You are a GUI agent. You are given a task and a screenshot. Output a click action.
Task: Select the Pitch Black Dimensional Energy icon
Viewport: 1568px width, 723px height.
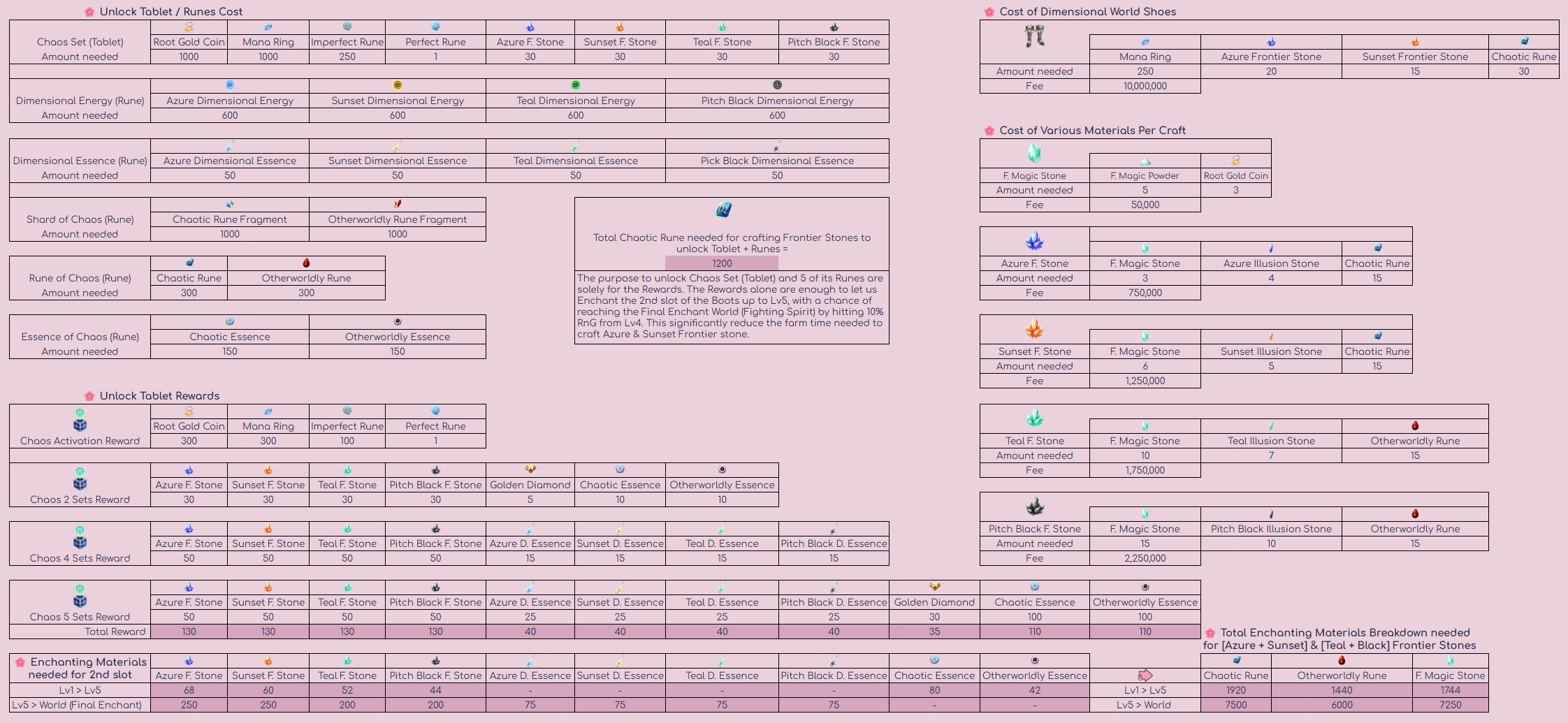pos(777,85)
